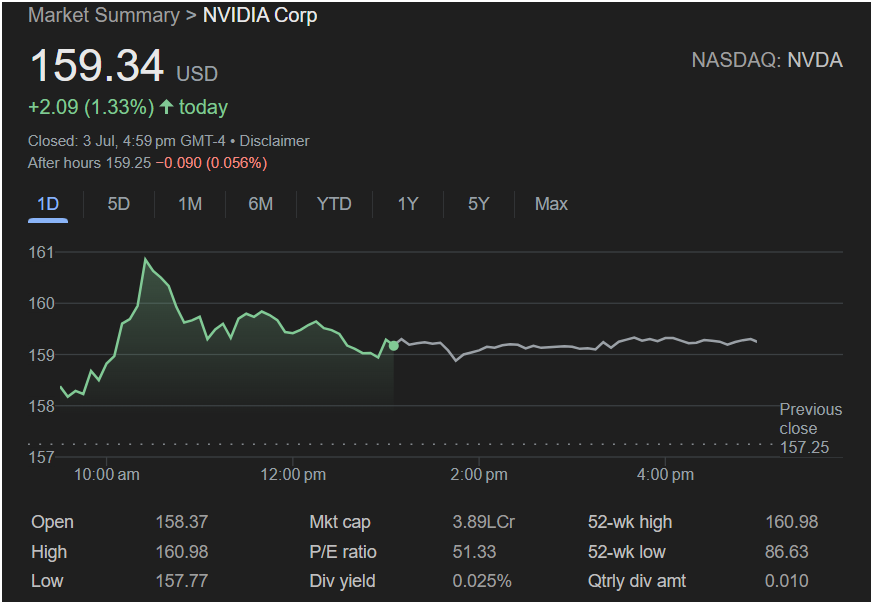This screenshot has height=604, width=873.
Task: Click the Previous close 157.25 label
Action: click(811, 428)
